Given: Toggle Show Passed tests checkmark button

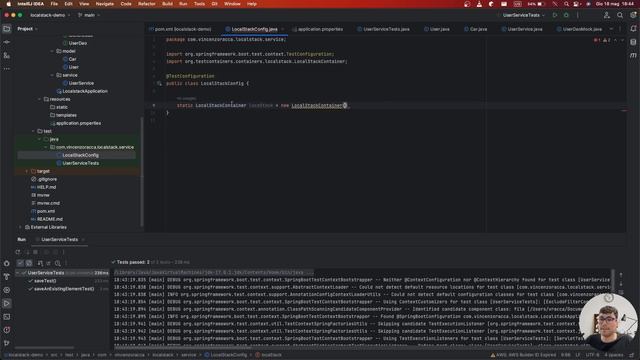Looking at the screenshot, I should click(20, 263).
